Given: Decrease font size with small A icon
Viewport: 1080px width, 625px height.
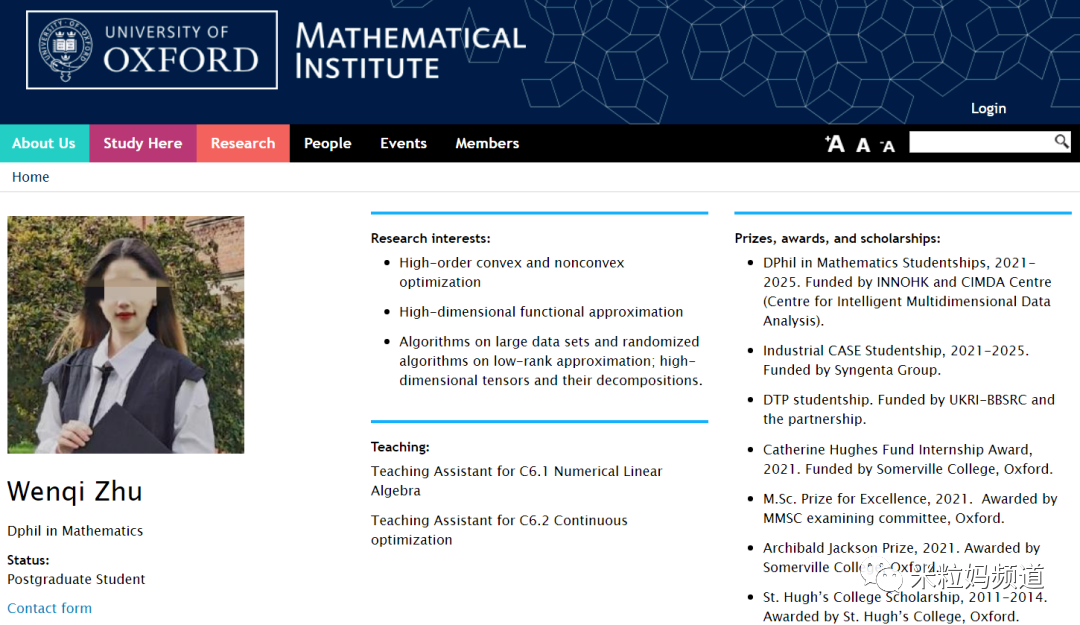Looking at the screenshot, I should [888, 146].
